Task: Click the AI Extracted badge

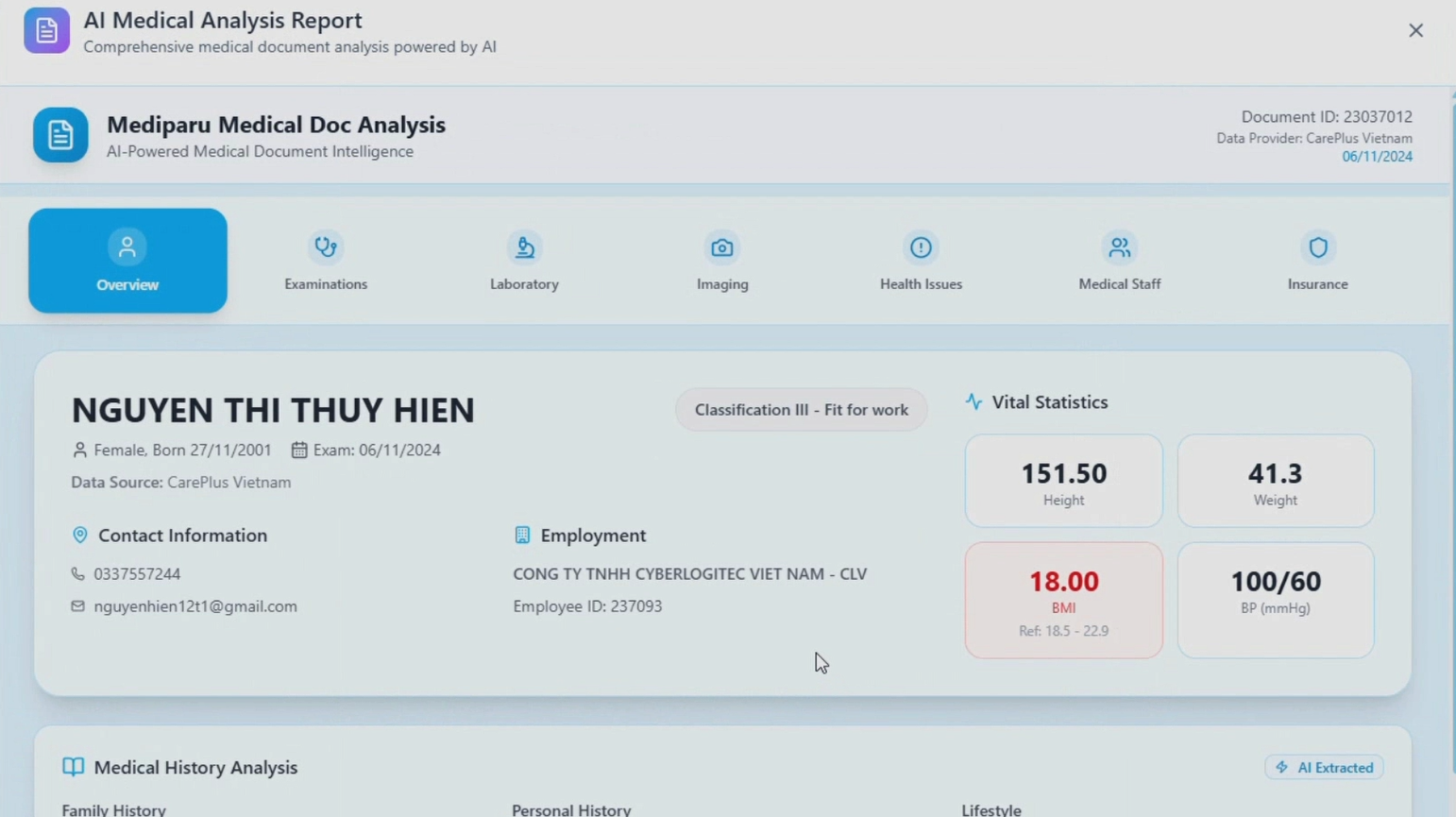Action: tap(1324, 767)
